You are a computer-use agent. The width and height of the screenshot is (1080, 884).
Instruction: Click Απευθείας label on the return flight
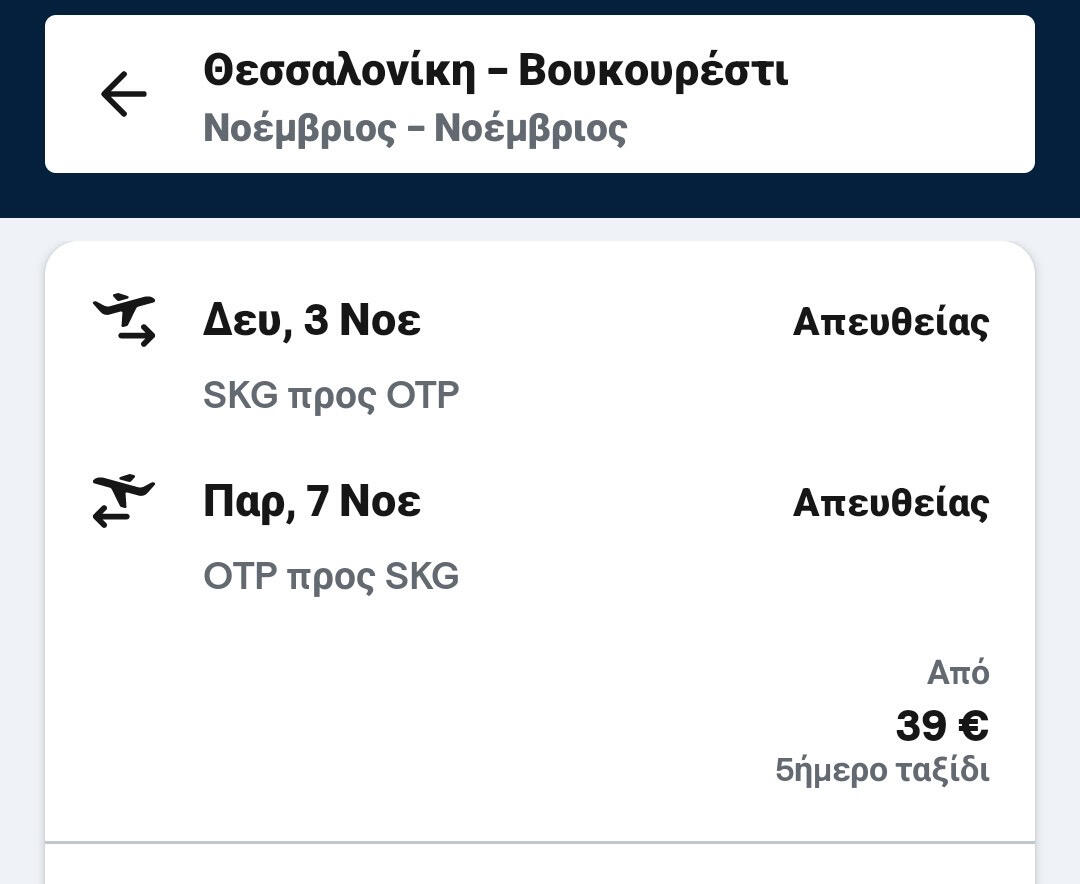point(890,503)
